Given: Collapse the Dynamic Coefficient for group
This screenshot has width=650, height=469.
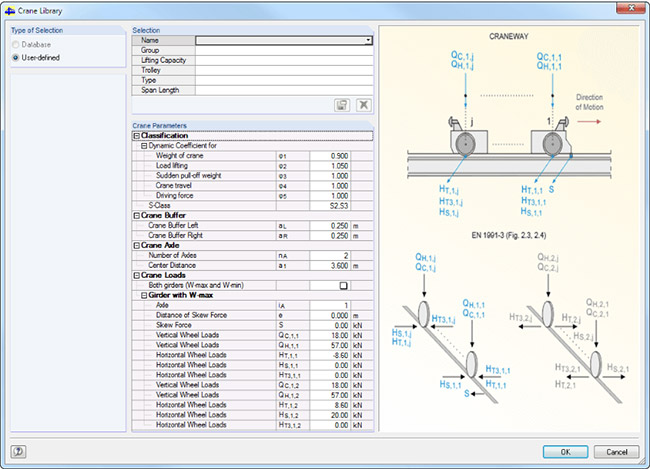Looking at the screenshot, I should tap(144, 146).
